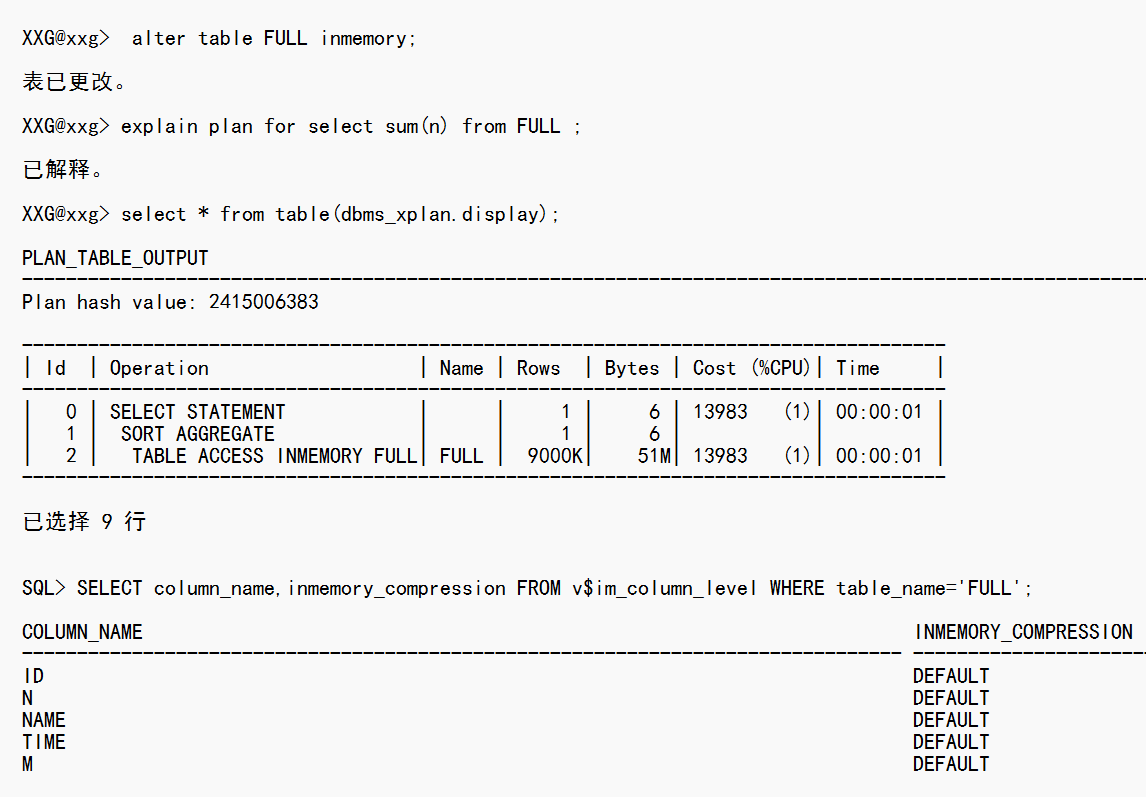
Task: Click the PLAN_TABLE_OUTPUT heading
Action: (x=115, y=258)
